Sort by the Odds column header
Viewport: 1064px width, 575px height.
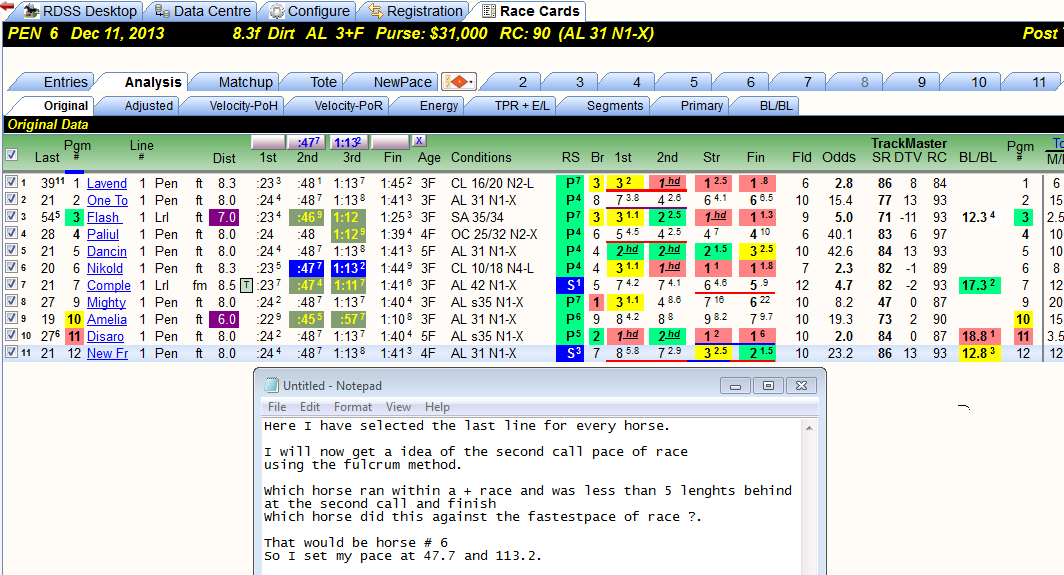839,157
